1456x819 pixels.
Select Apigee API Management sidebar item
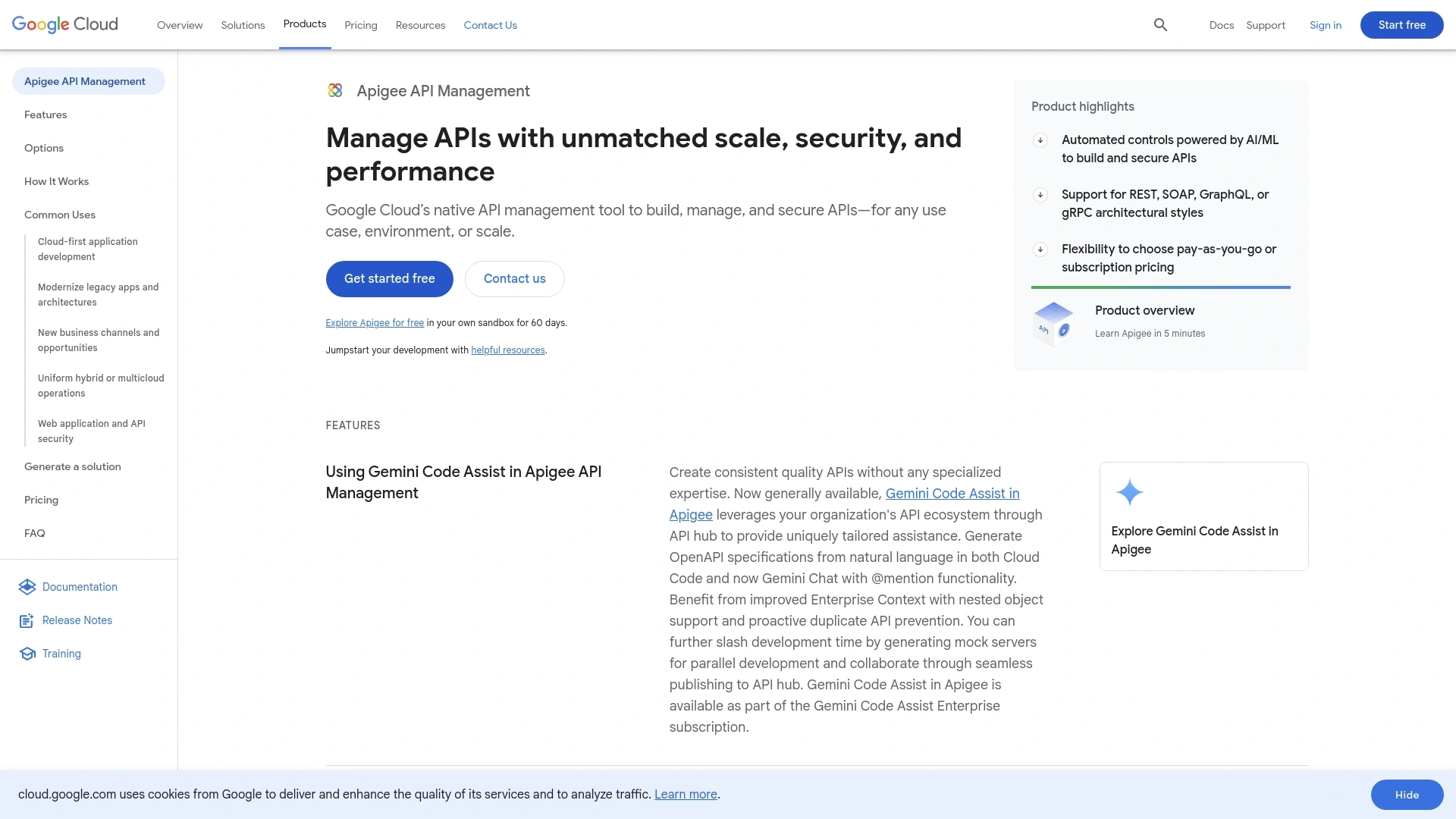[89, 81]
